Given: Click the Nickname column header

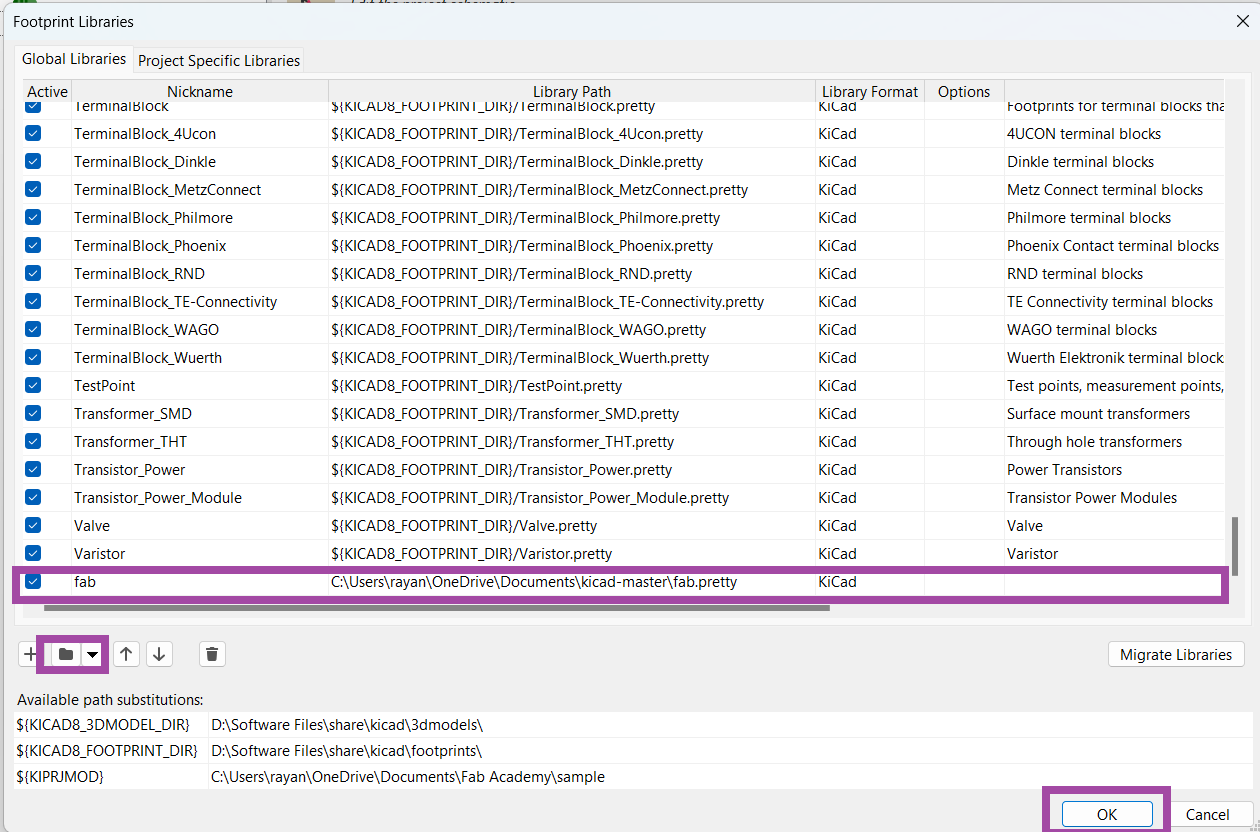Looking at the screenshot, I should click(x=199, y=91).
